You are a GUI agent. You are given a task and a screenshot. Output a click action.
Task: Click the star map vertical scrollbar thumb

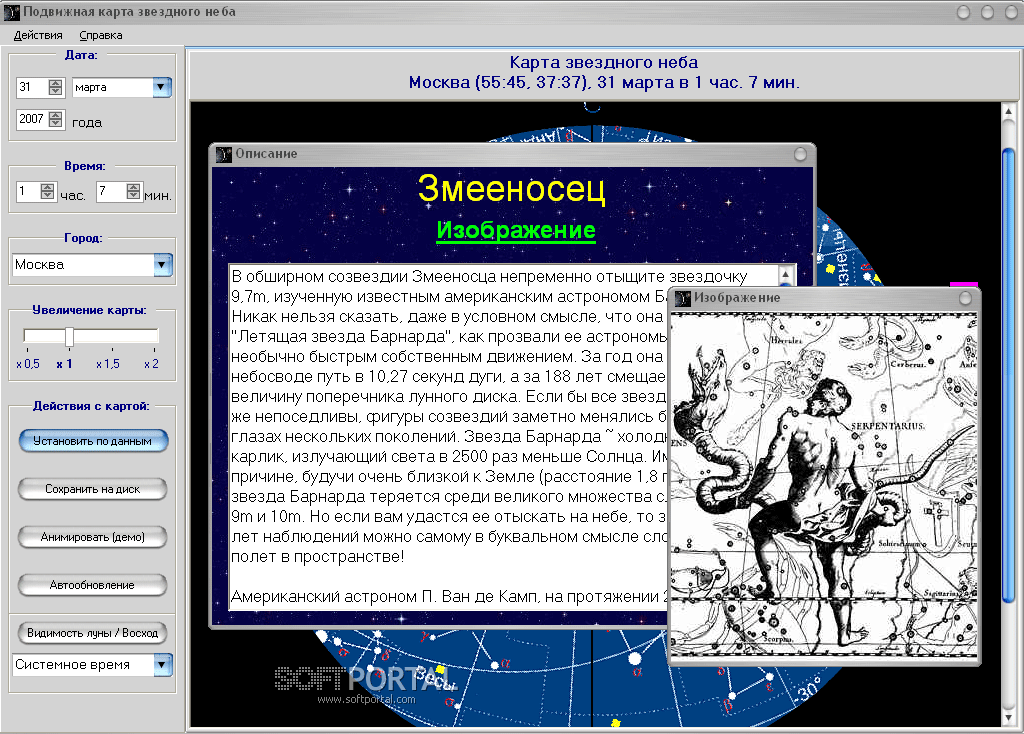1008,375
